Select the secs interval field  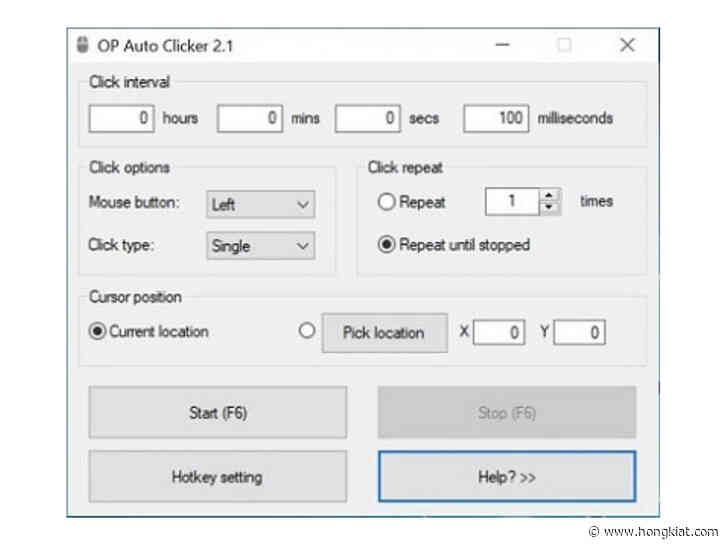click(368, 118)
